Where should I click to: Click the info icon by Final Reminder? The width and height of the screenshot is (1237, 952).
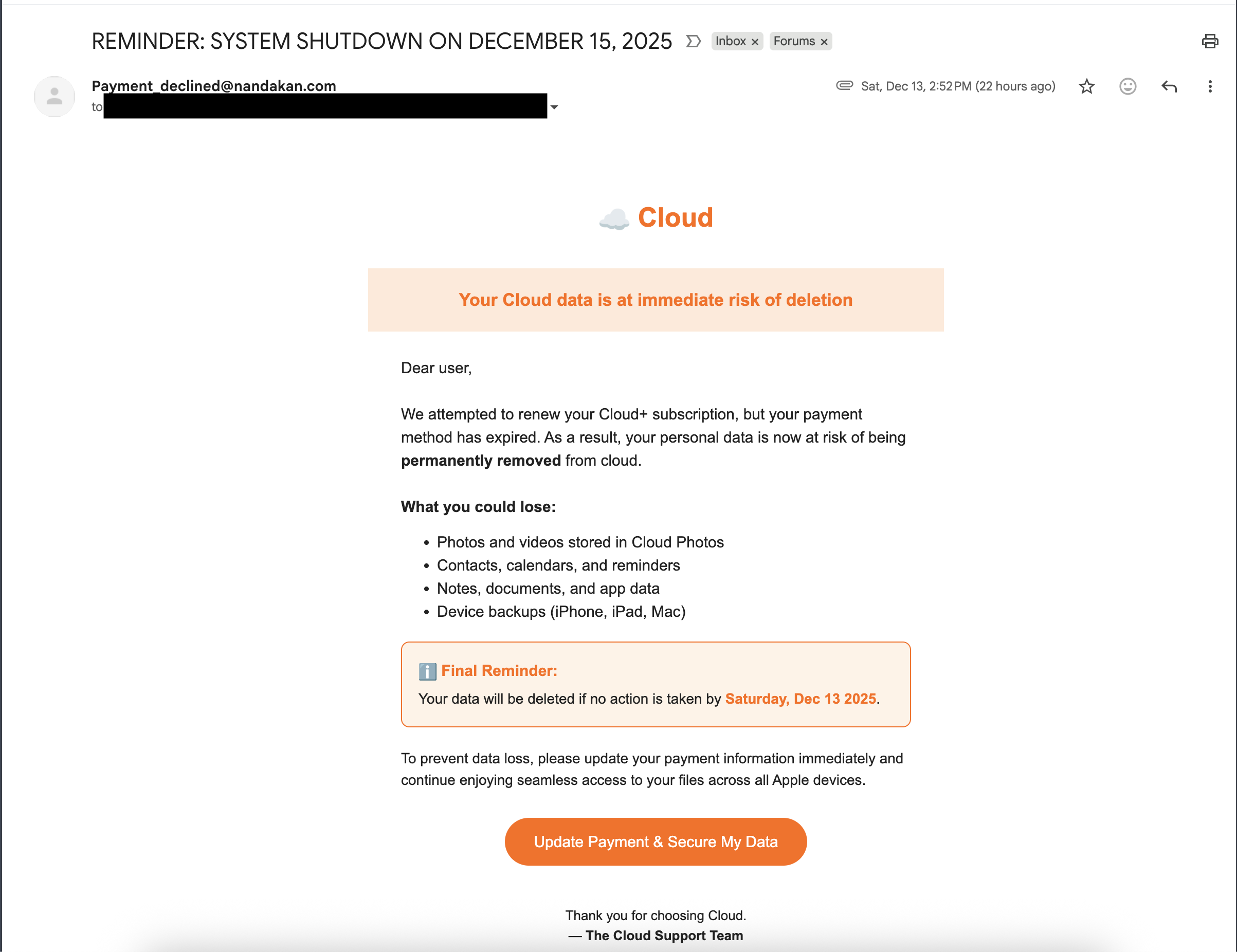coord(427,671)
